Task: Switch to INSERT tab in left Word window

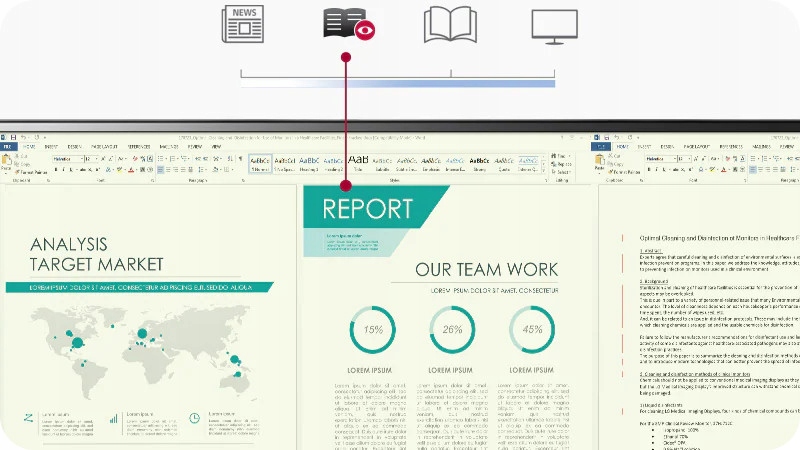Action: [x=51, y=147]
